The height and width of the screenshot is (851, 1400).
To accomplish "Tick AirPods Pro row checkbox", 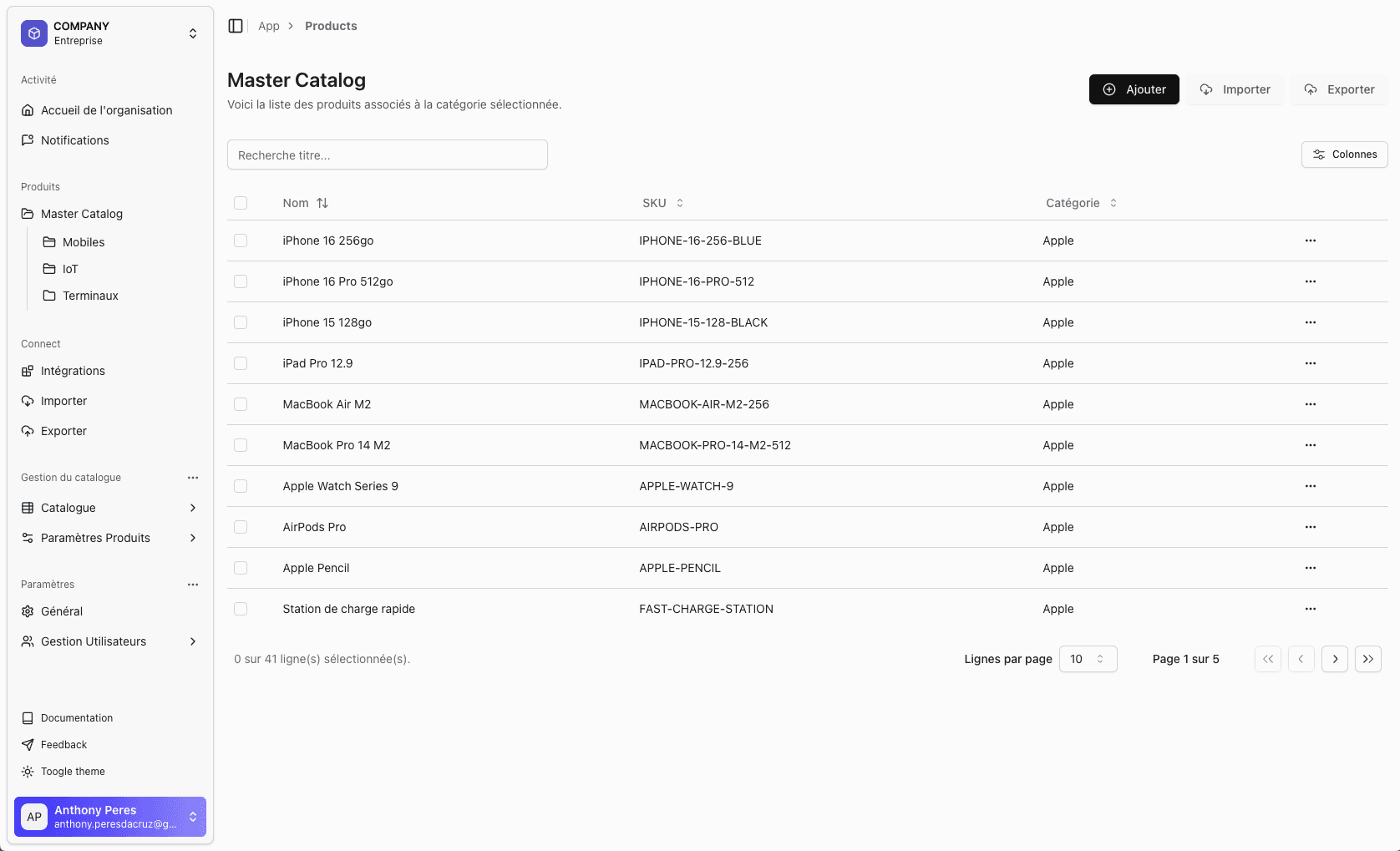I will pyautogui.click(x=241, y=527).
